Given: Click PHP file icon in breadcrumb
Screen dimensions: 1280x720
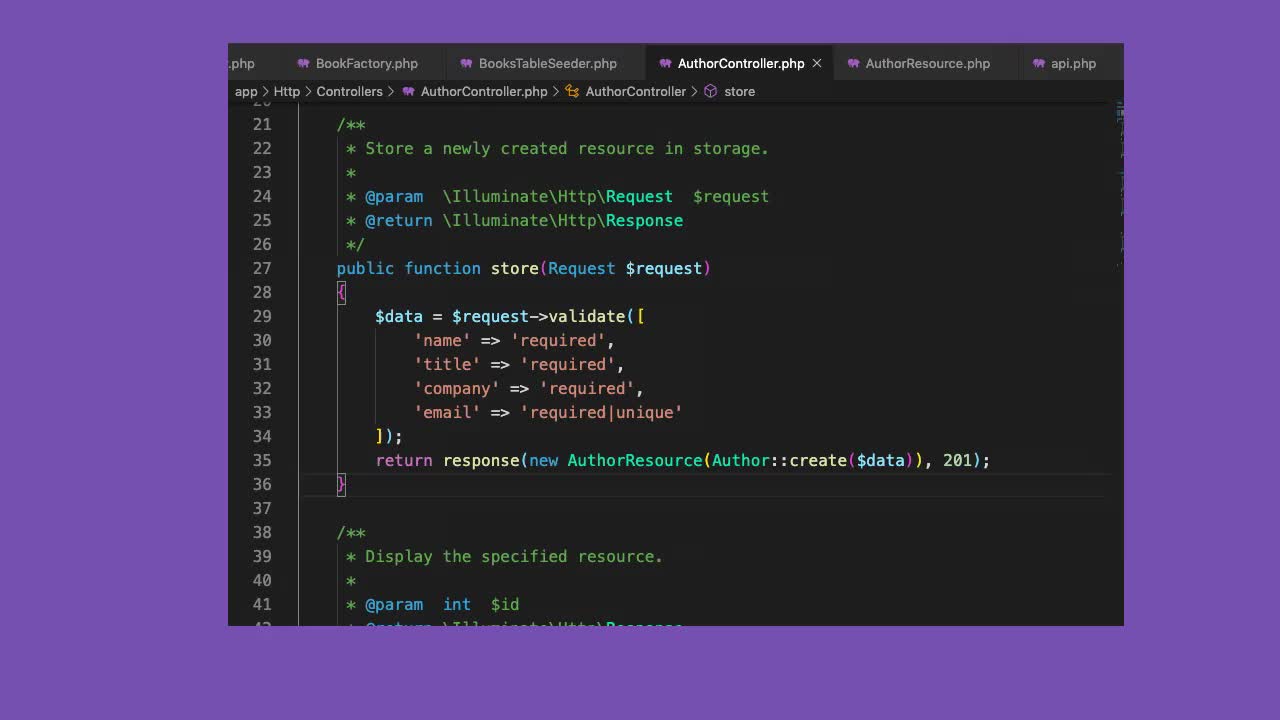Looking at the screenshot, I should pyautogui.click(x=409, y=91).
